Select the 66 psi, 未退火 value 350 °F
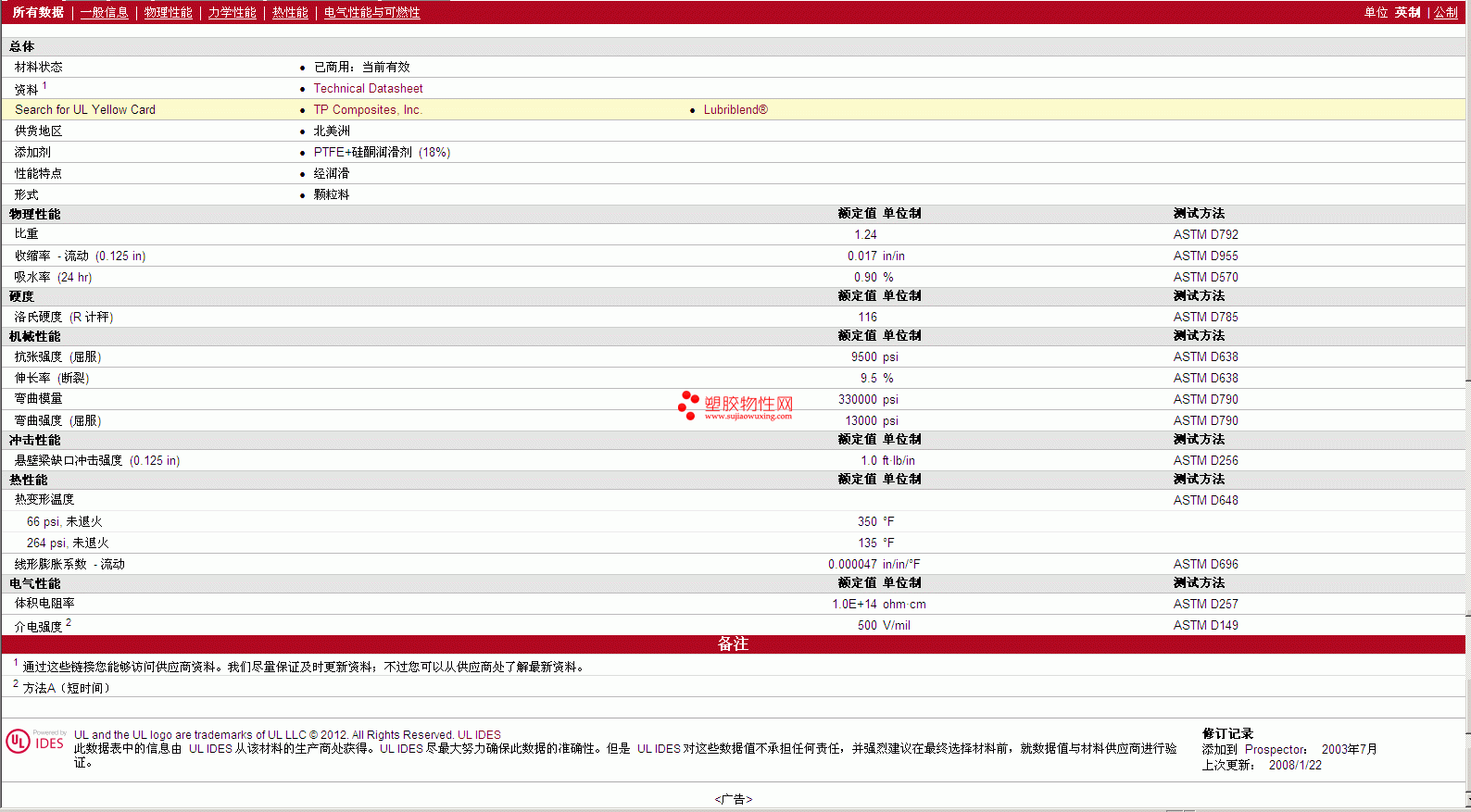 point(876,521)
